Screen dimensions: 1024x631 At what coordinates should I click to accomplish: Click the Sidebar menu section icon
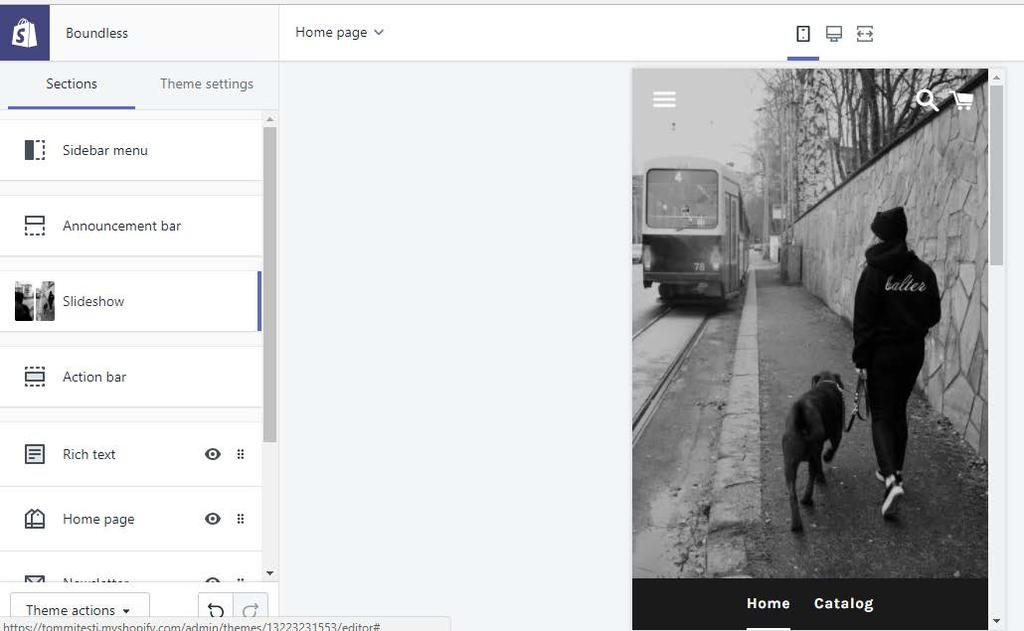pyautogui.click(x=35, y=150)
